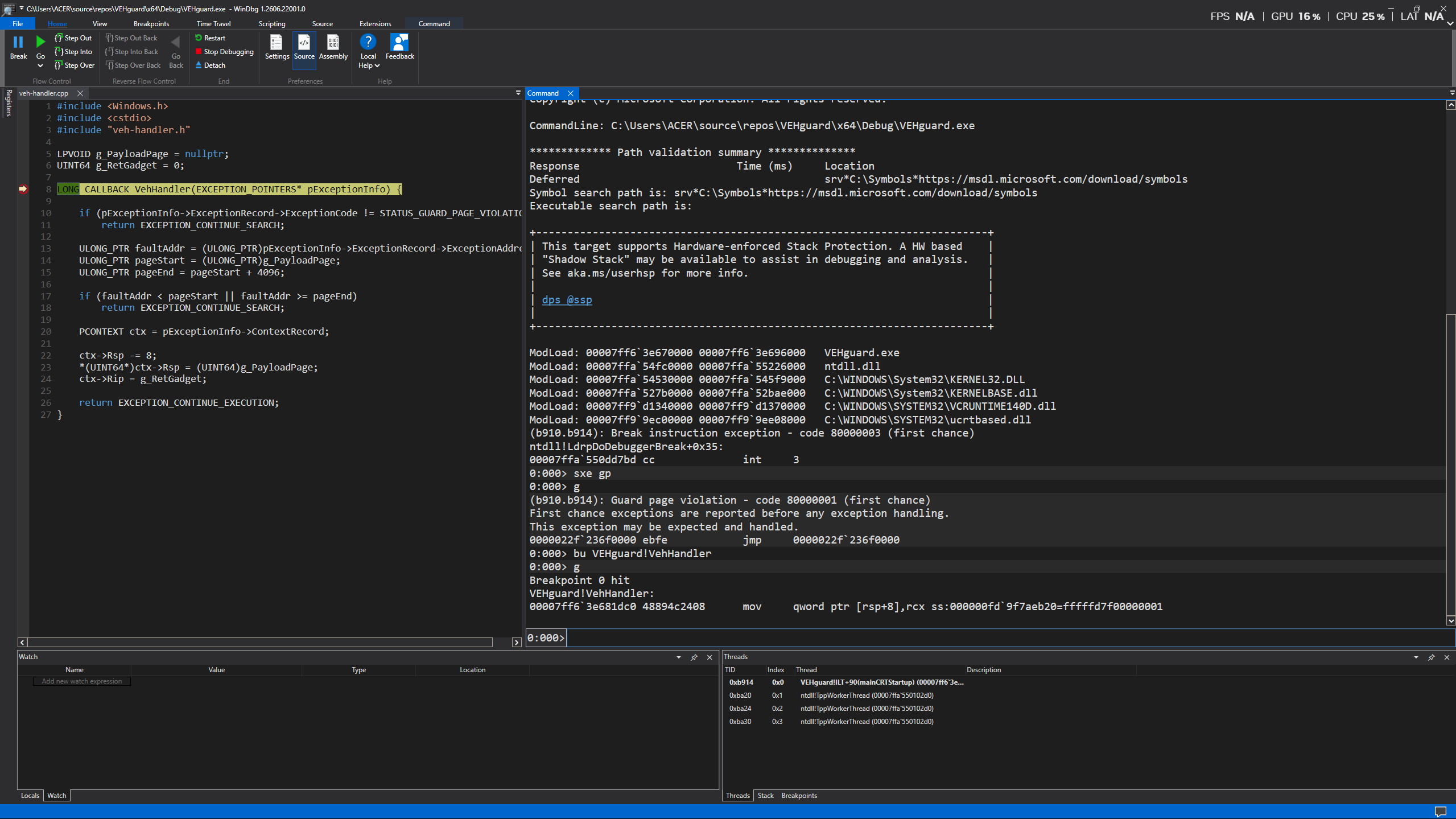Viewport: 1456px width, 819px height.
Task: Open the Registers side panel
Action: (9, 102)
